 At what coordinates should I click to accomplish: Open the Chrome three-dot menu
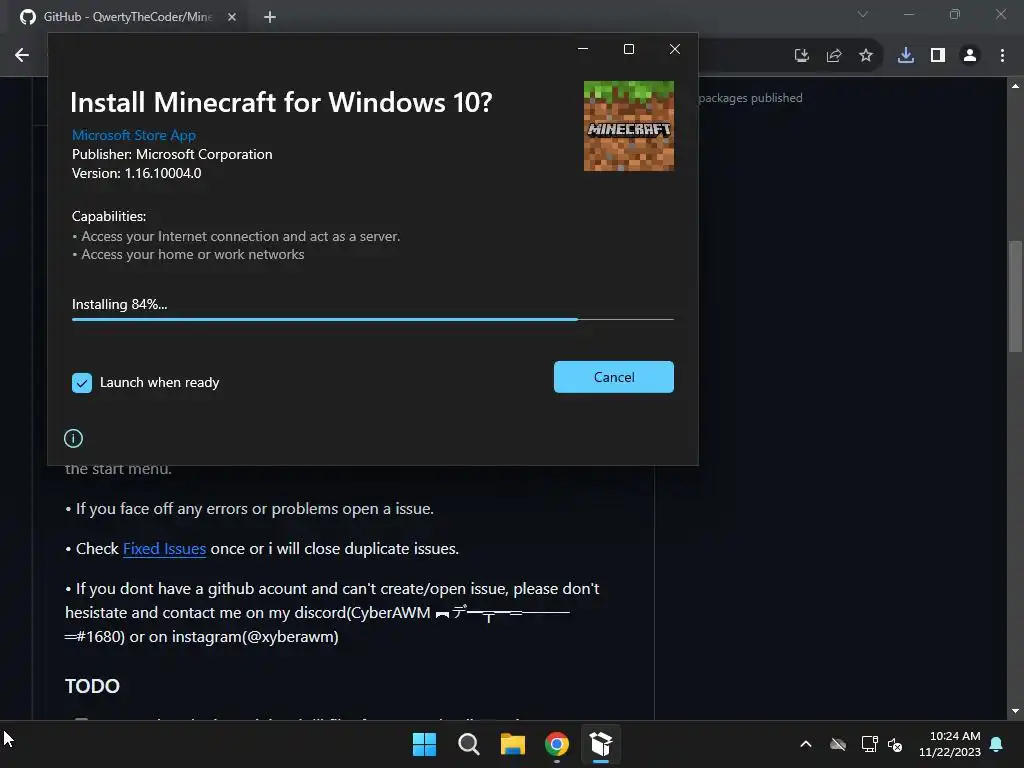pos(1002,56)
